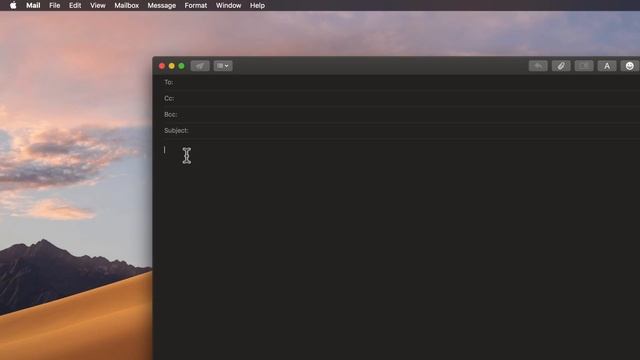Open the emoji picker smiley icon
This screenshot has width=640, height=360.
(630, 66)
